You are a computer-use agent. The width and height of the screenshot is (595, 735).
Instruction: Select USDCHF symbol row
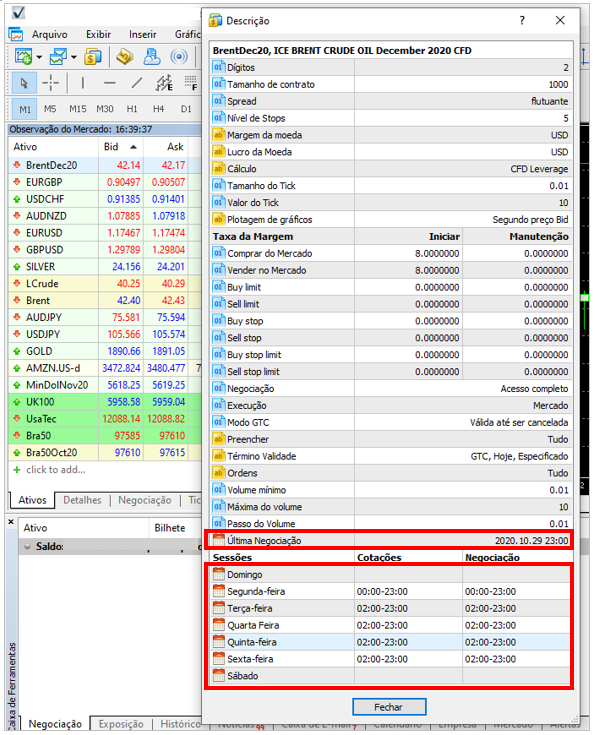[104, 199]
